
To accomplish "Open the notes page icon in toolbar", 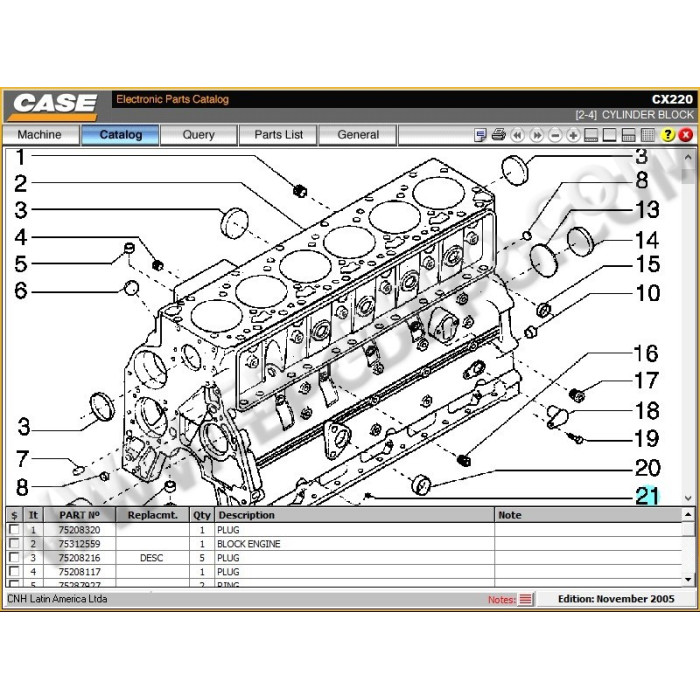I will (x=480, y=135).
